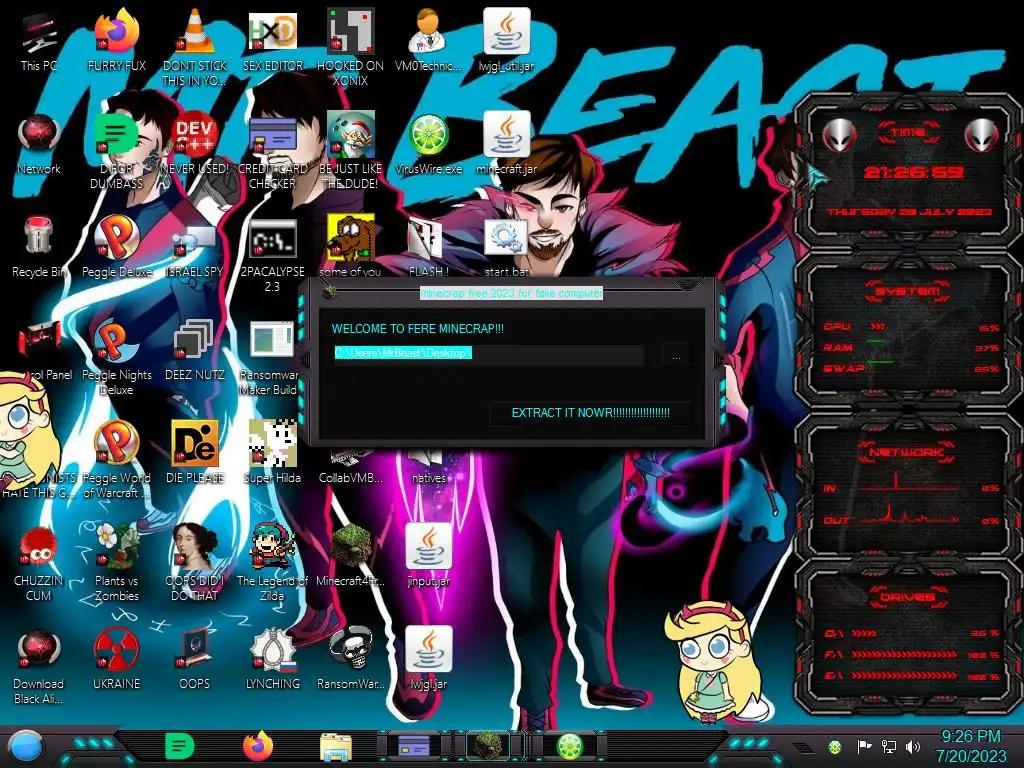Click the right alien head on TIME widget
Viewport: 1024px width, 768px height.
(982, 136)
